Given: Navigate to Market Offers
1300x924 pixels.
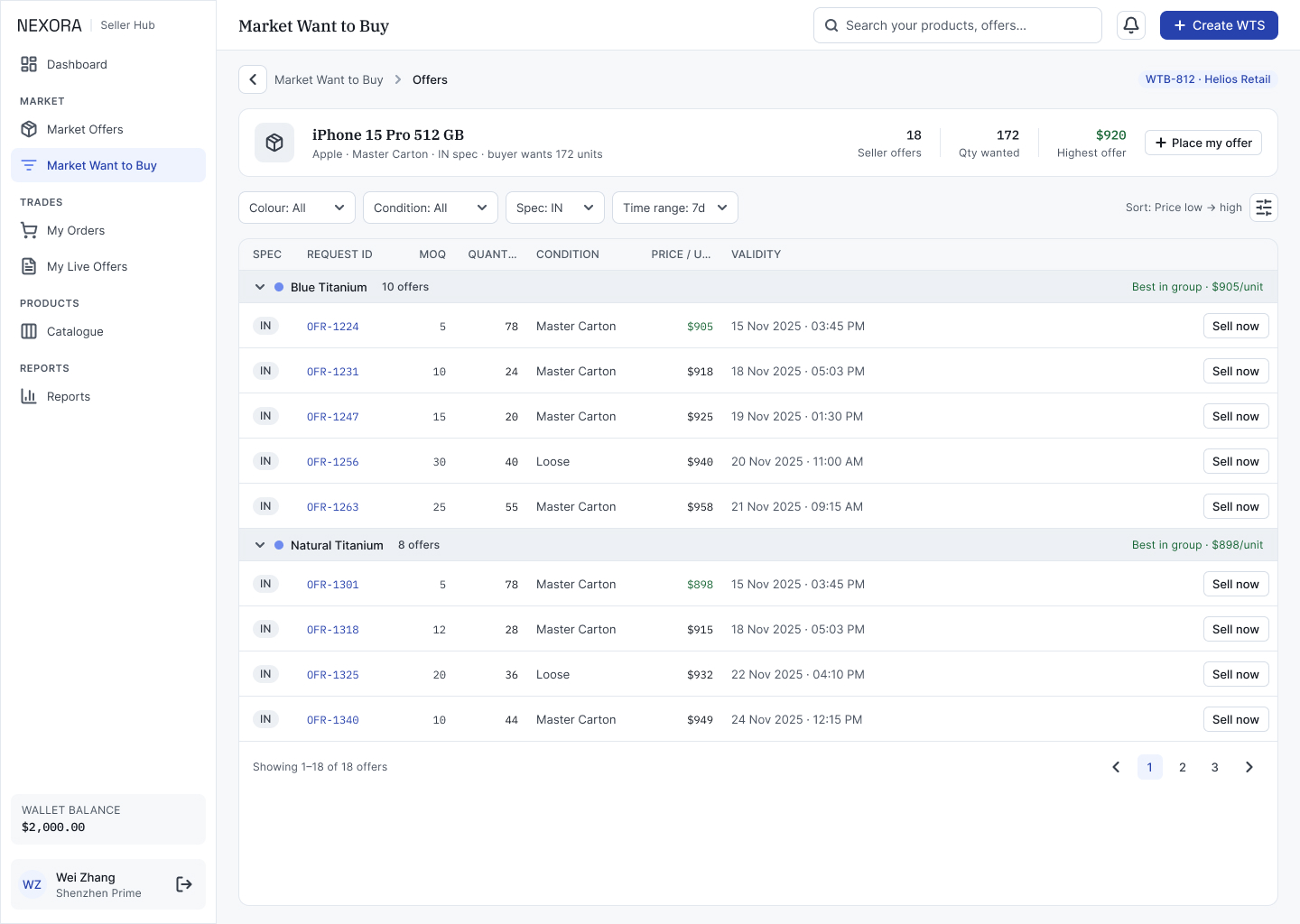Looking at the screenshot, I should (108, 129).
